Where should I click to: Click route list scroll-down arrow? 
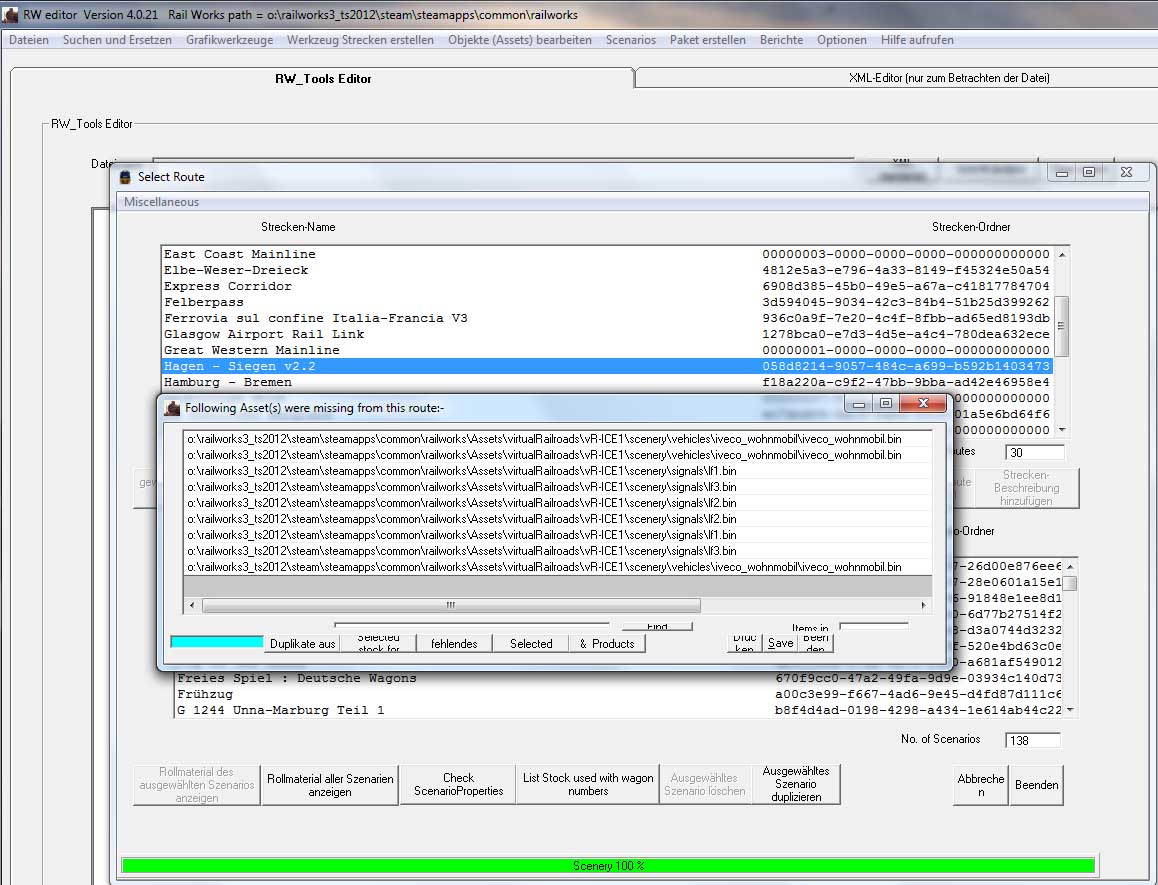click(1062, 429)
